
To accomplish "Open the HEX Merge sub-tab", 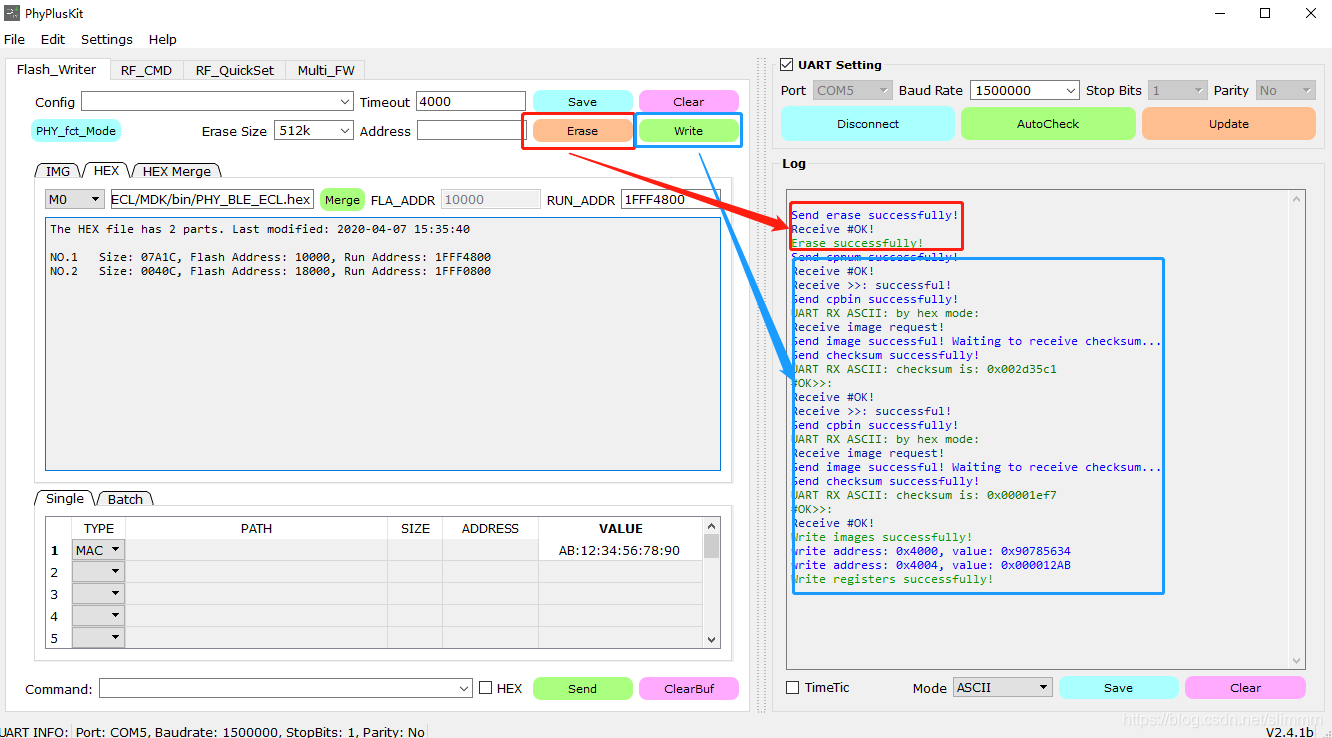I will point(176,171).
